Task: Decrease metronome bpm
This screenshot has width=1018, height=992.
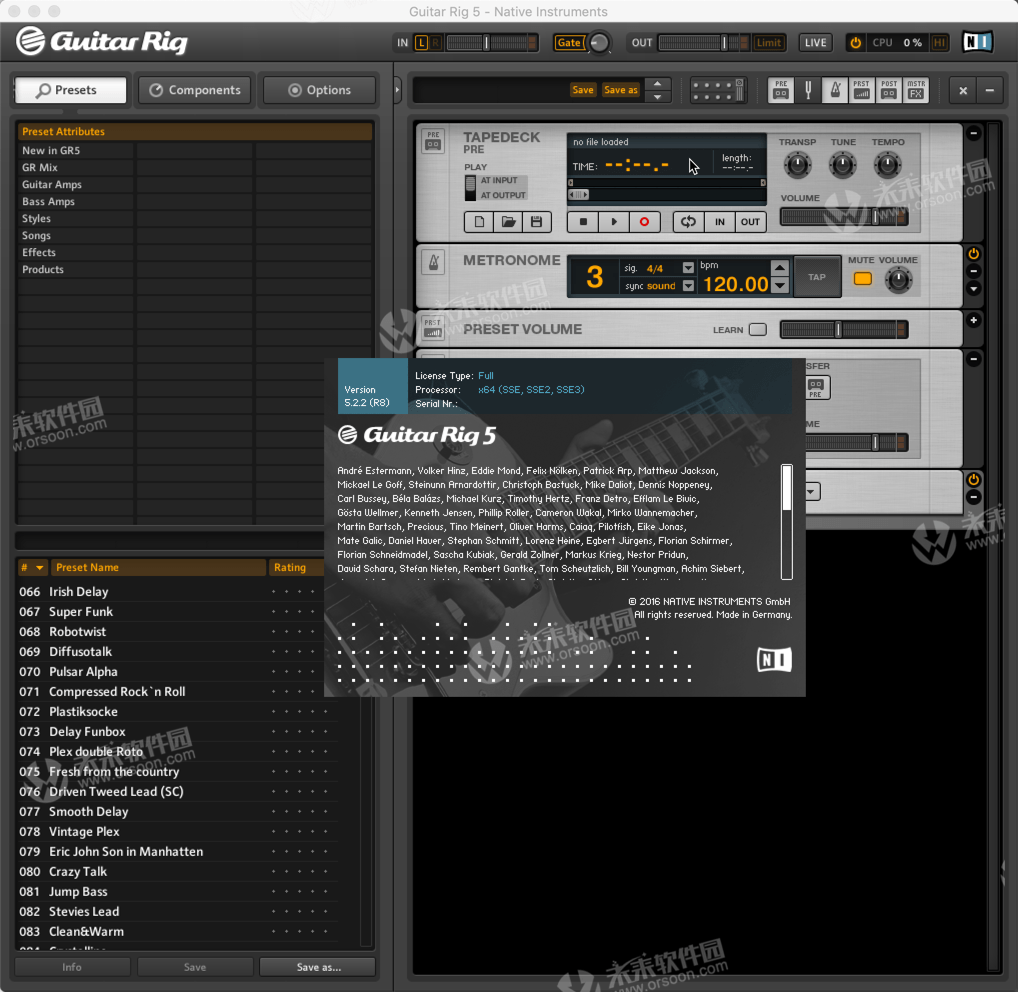Action: pyautogui.click(x=780, y=285)
